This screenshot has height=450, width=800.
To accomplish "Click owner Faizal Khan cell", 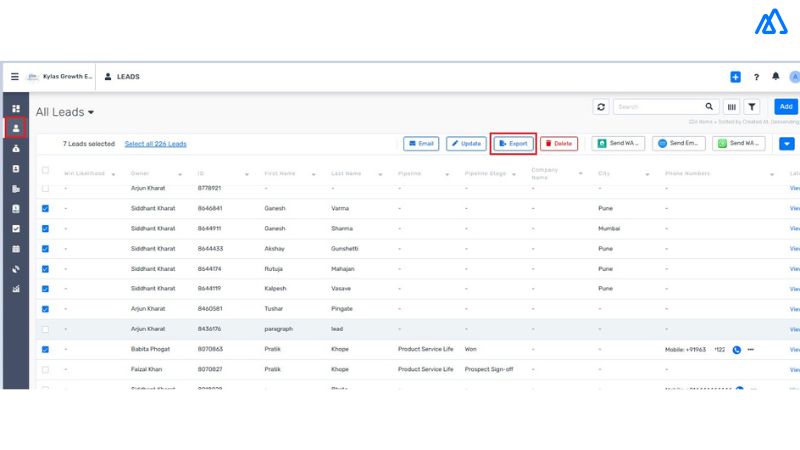I will 146,369.
